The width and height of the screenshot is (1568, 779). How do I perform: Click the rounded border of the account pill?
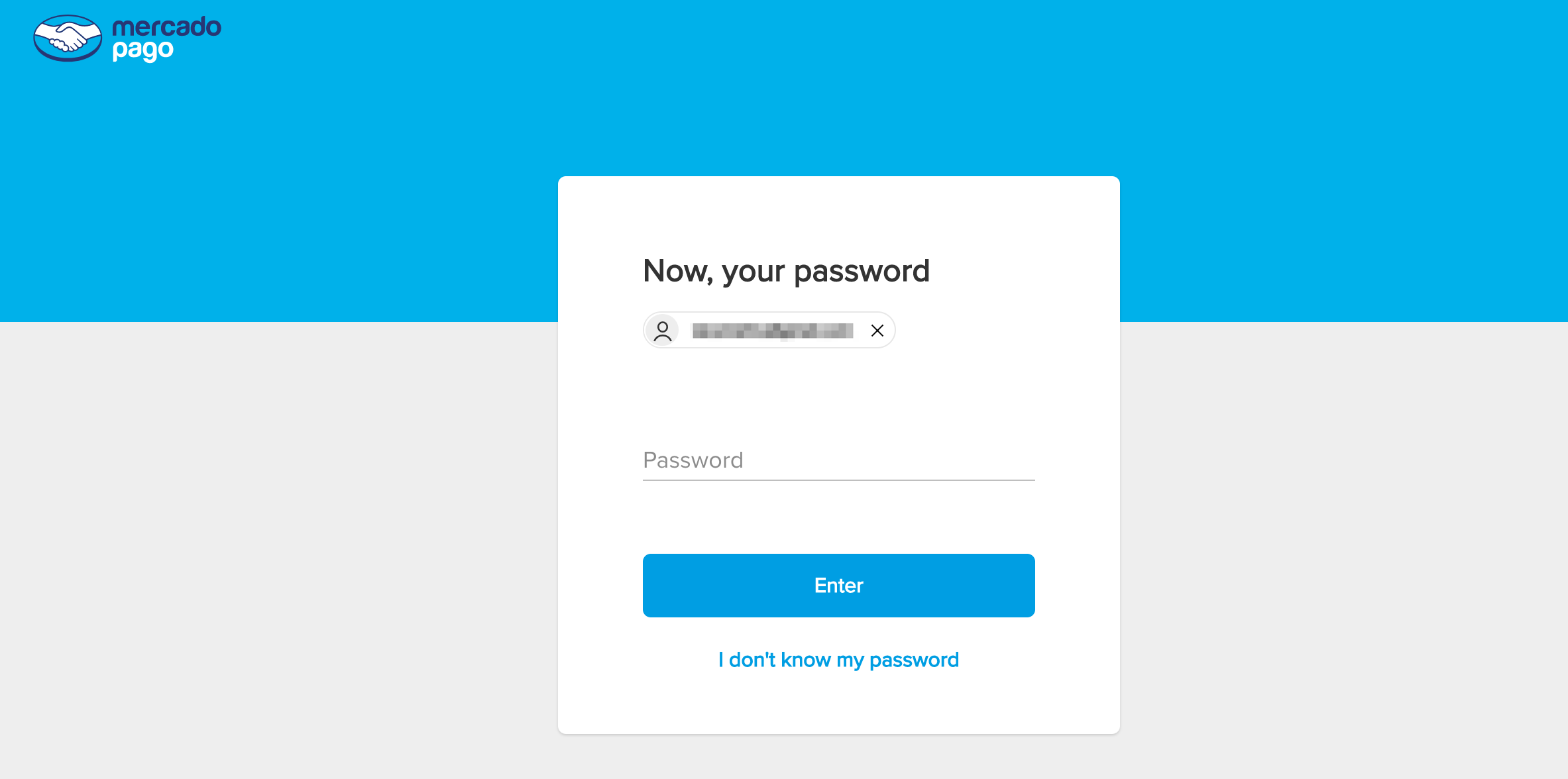coord(769,313)
